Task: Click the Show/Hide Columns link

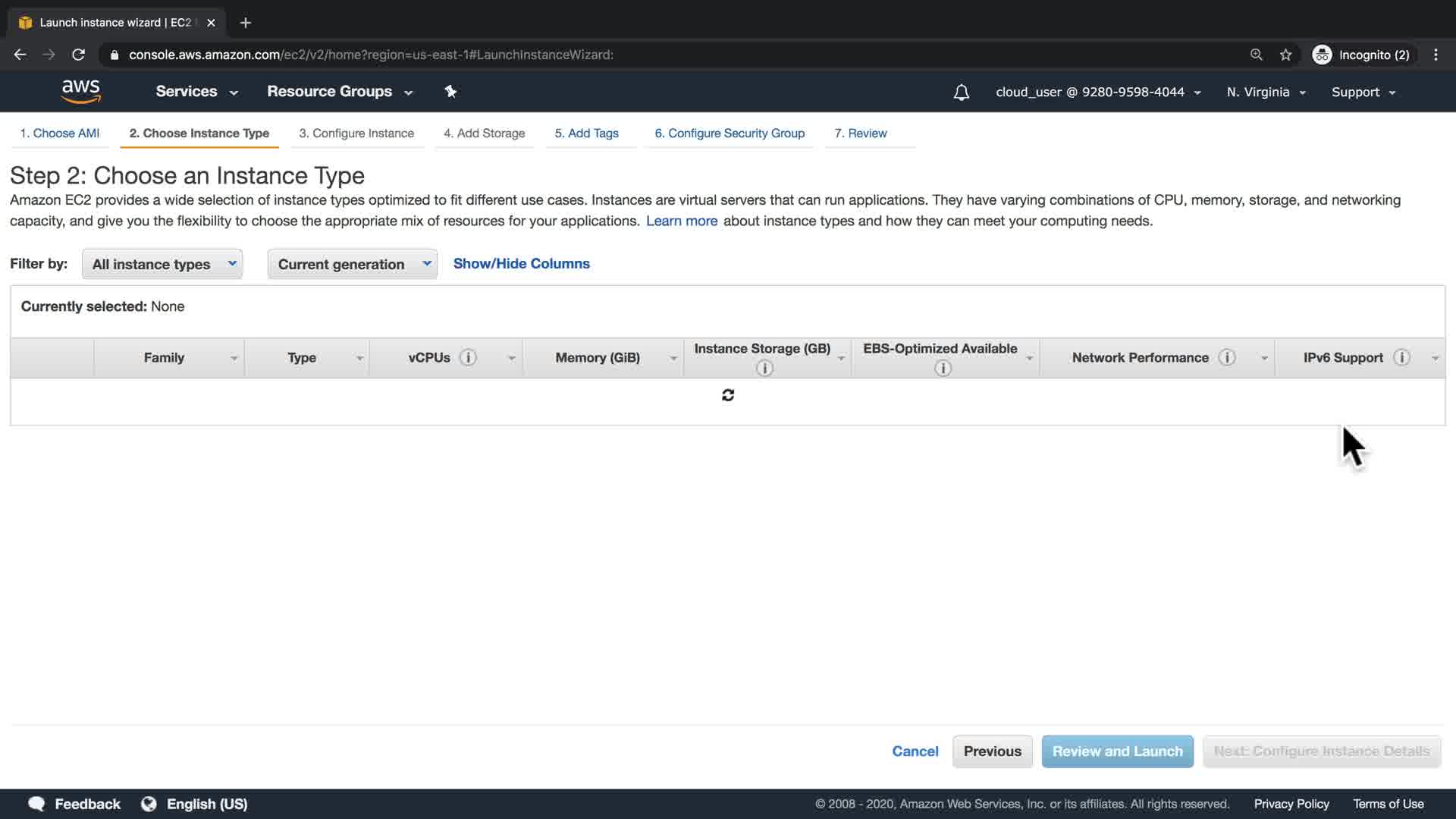Action: [521, 264]
